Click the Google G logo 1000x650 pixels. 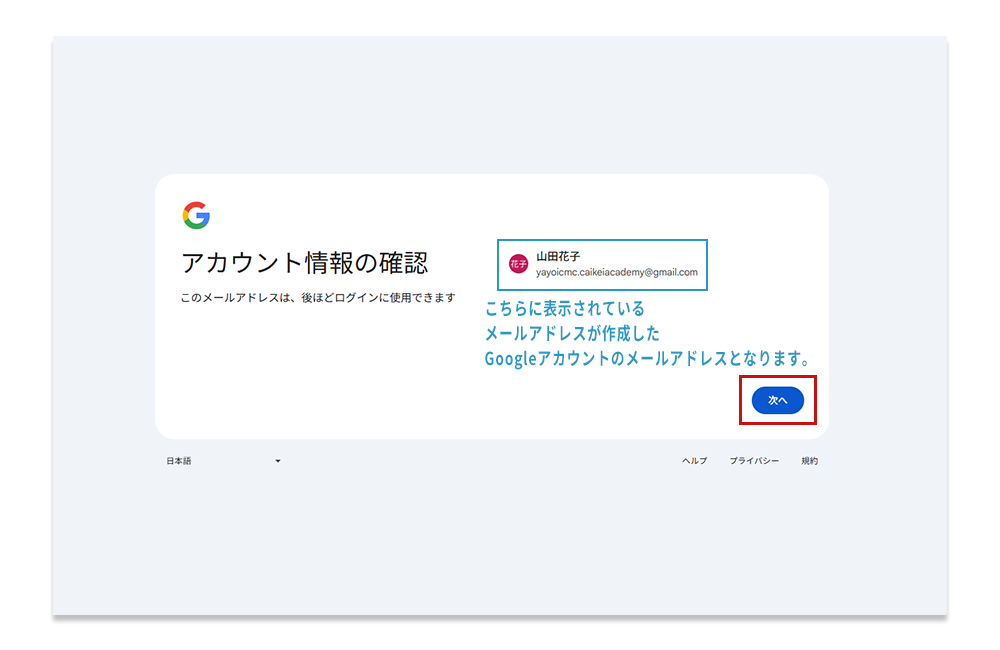196,216
